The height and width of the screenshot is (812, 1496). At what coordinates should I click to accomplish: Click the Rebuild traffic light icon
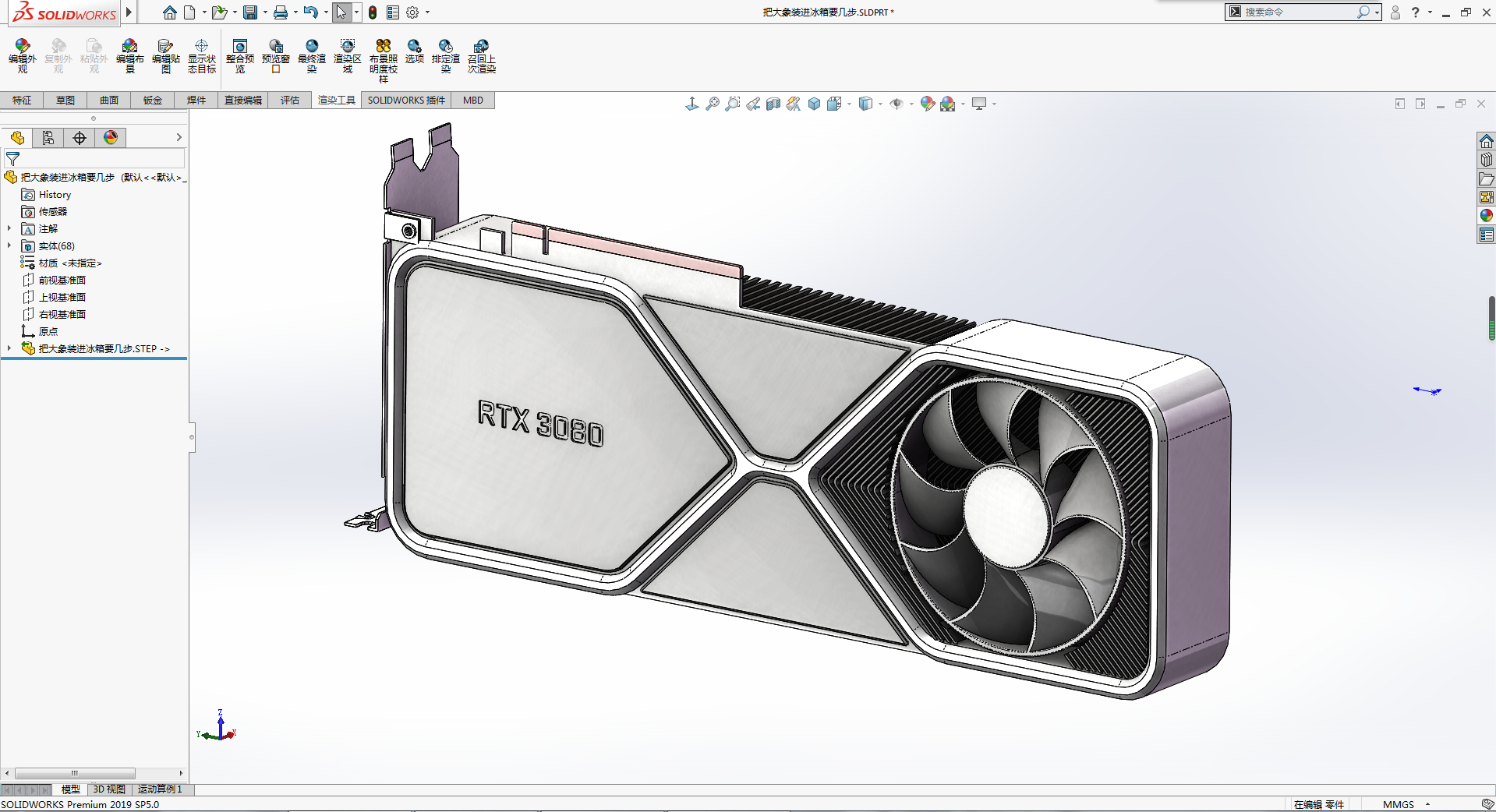click(x=373, y=12)
